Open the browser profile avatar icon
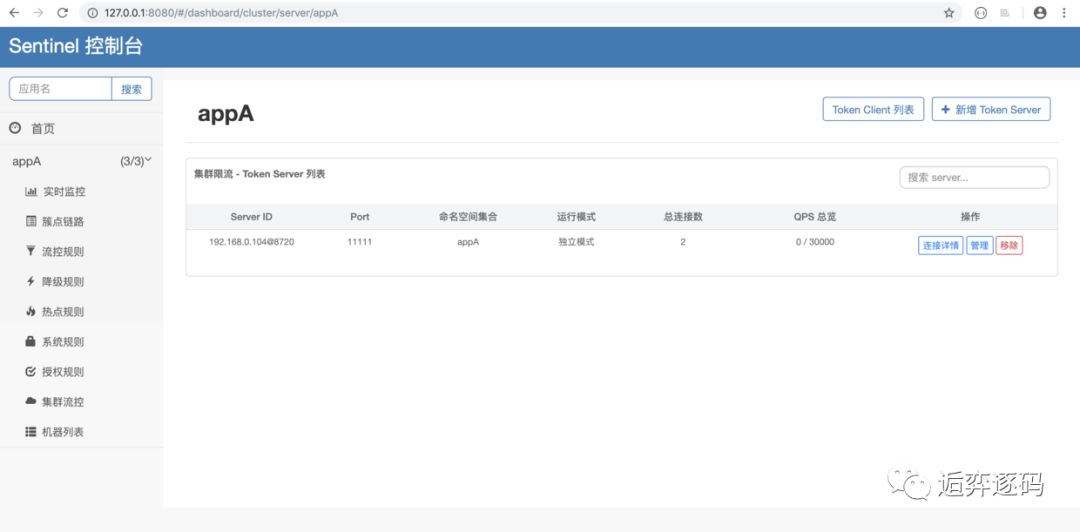Screen dimensions: 1080x532 1040,12
